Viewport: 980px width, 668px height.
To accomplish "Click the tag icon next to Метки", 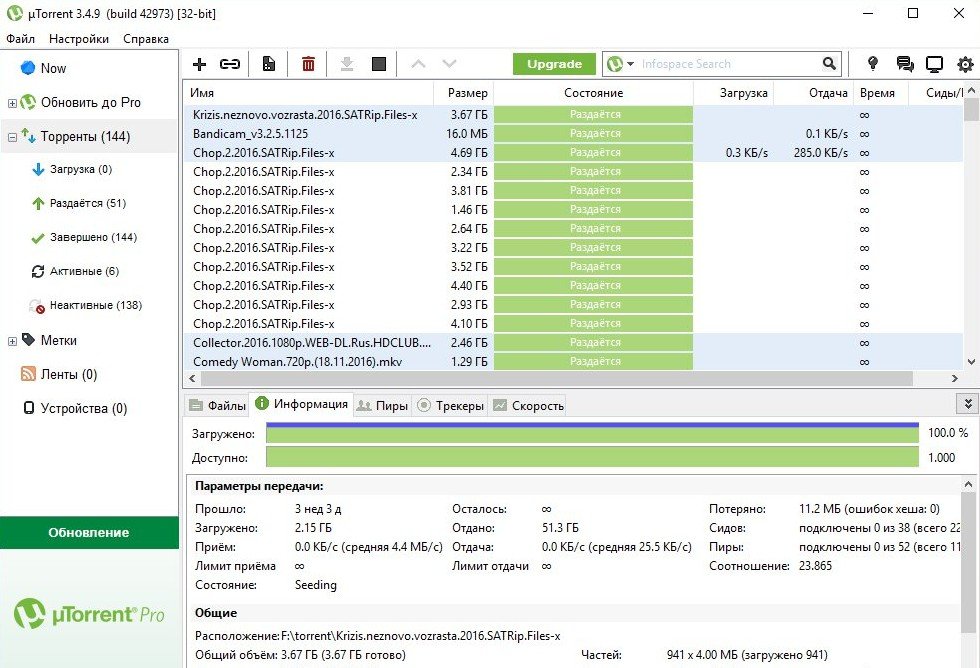I will coord(28,339).
